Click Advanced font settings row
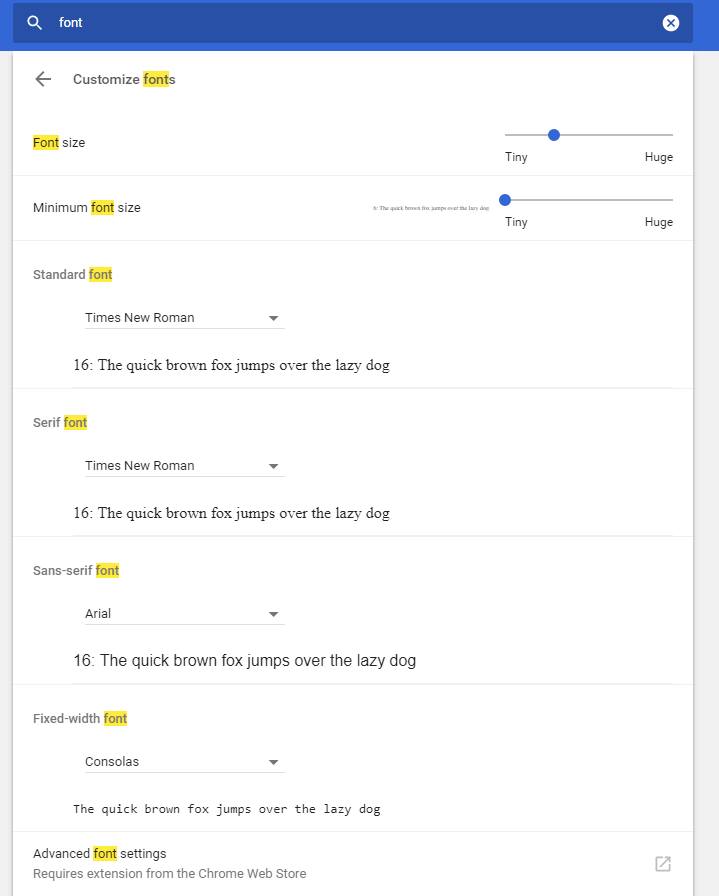The width and height of the screenshot is (719, 896). click(353, 863)
